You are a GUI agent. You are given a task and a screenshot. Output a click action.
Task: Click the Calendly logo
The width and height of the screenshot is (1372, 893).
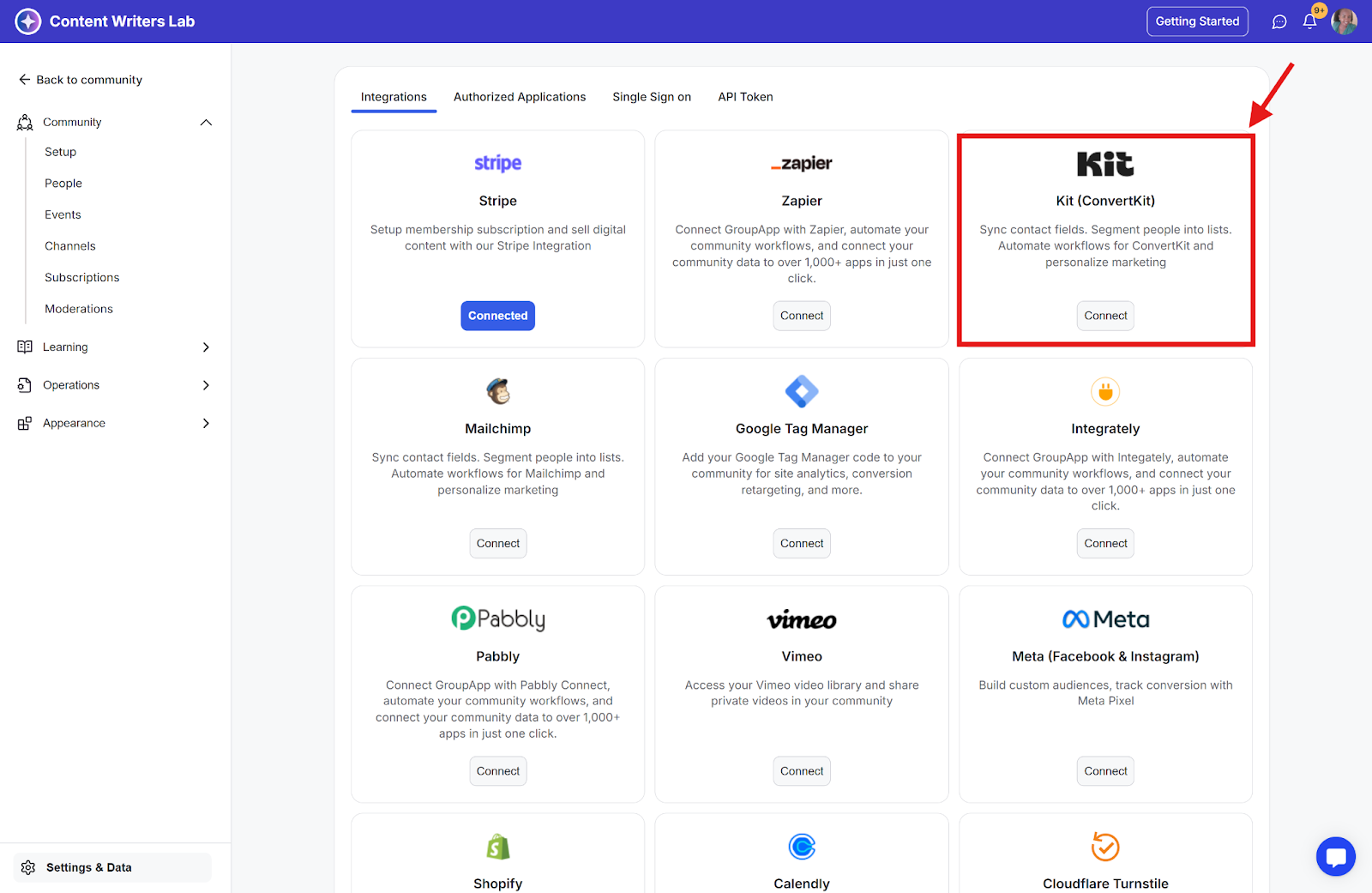(802, 847)
